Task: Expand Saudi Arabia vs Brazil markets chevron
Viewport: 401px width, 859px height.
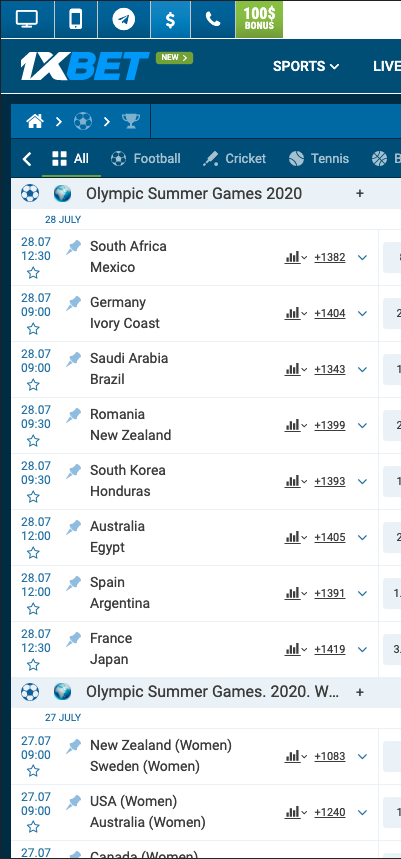Action: [x=362, y=370]
